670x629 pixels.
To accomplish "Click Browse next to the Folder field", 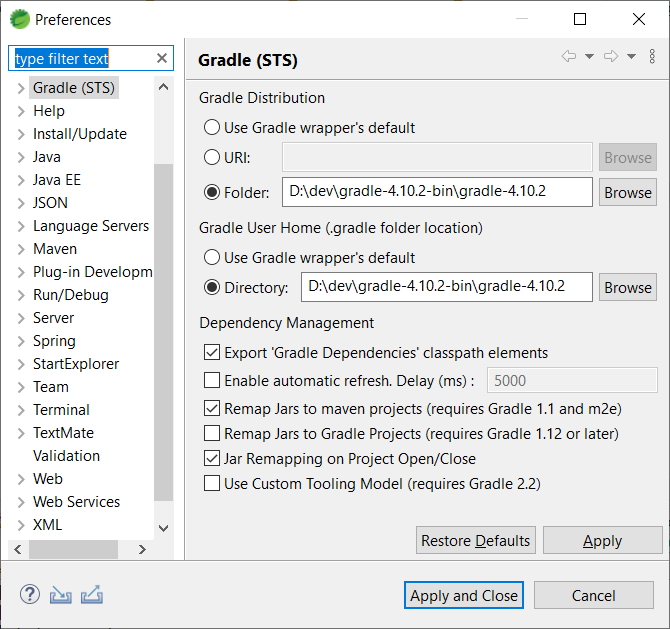I will pyautogui.click(x=628, y=192).
